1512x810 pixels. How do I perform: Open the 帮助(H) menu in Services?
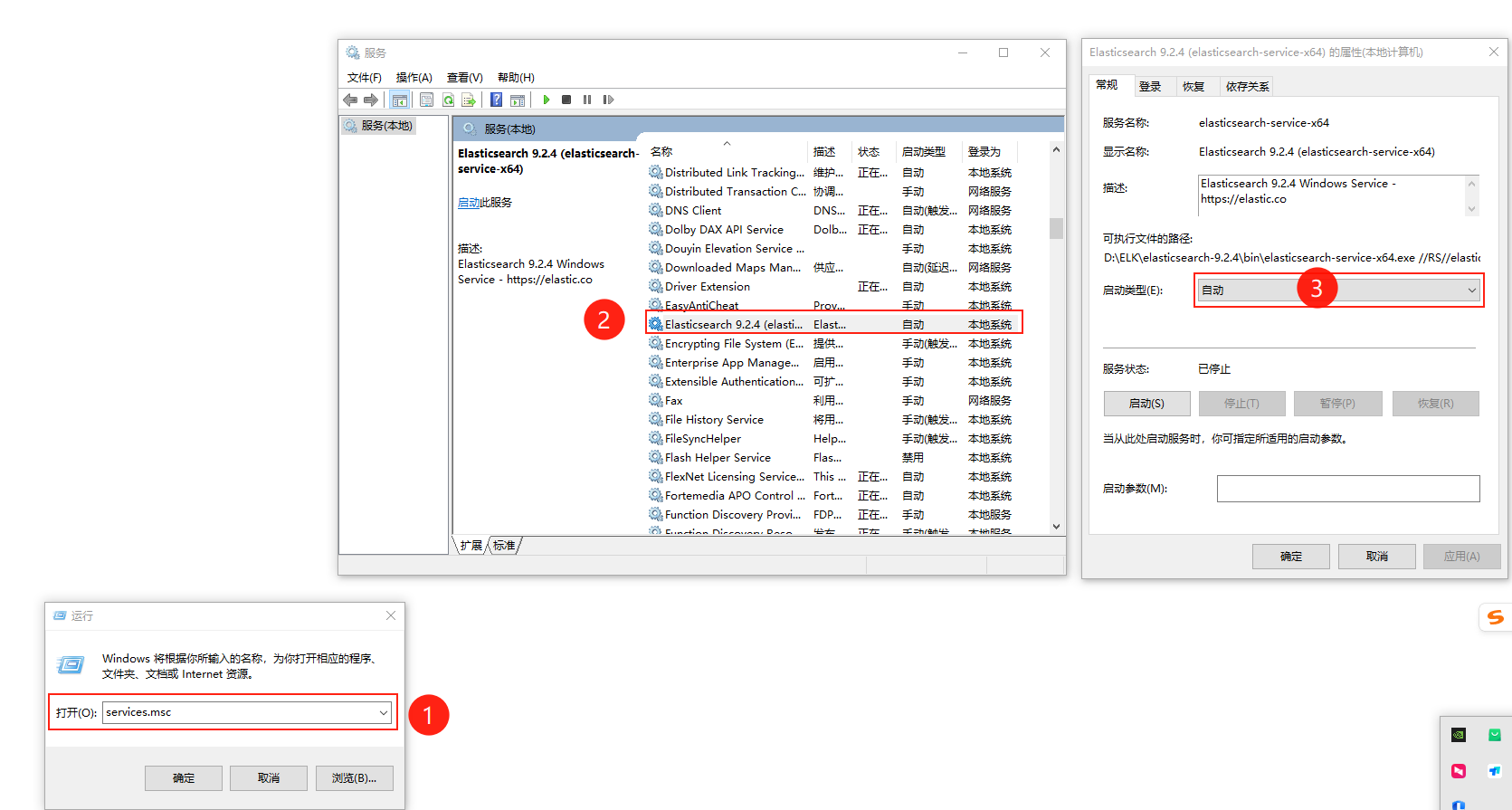coord(516,78)
